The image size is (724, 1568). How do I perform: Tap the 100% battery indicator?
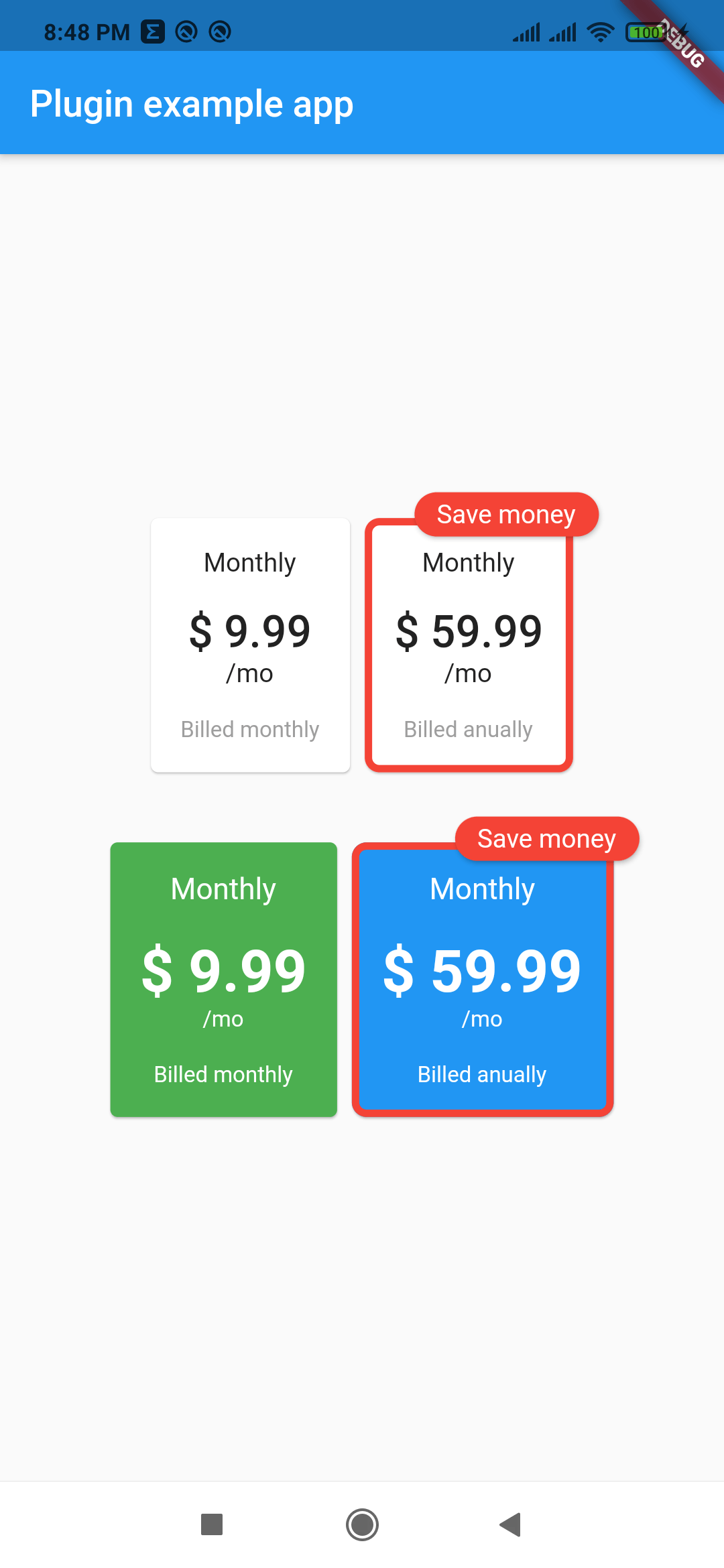tap(646, 31)
